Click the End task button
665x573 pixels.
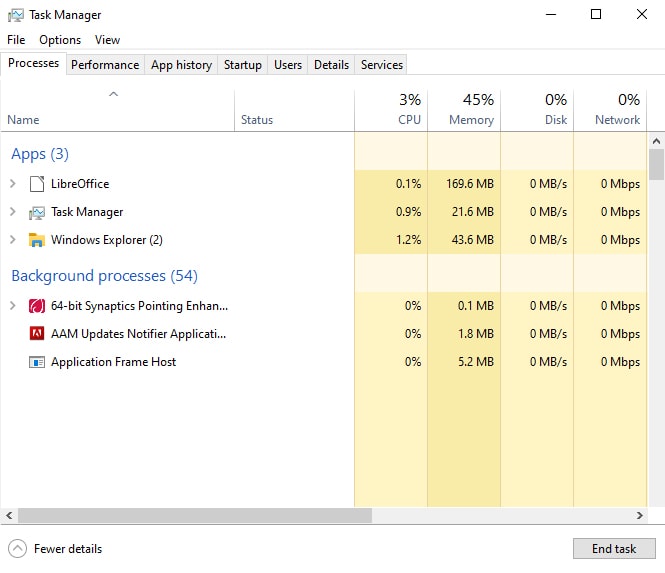[614, 548]
